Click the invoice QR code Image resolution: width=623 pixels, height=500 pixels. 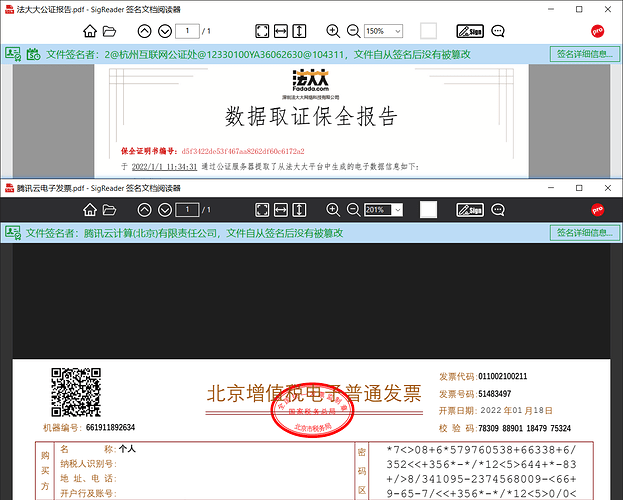(76, 392)
